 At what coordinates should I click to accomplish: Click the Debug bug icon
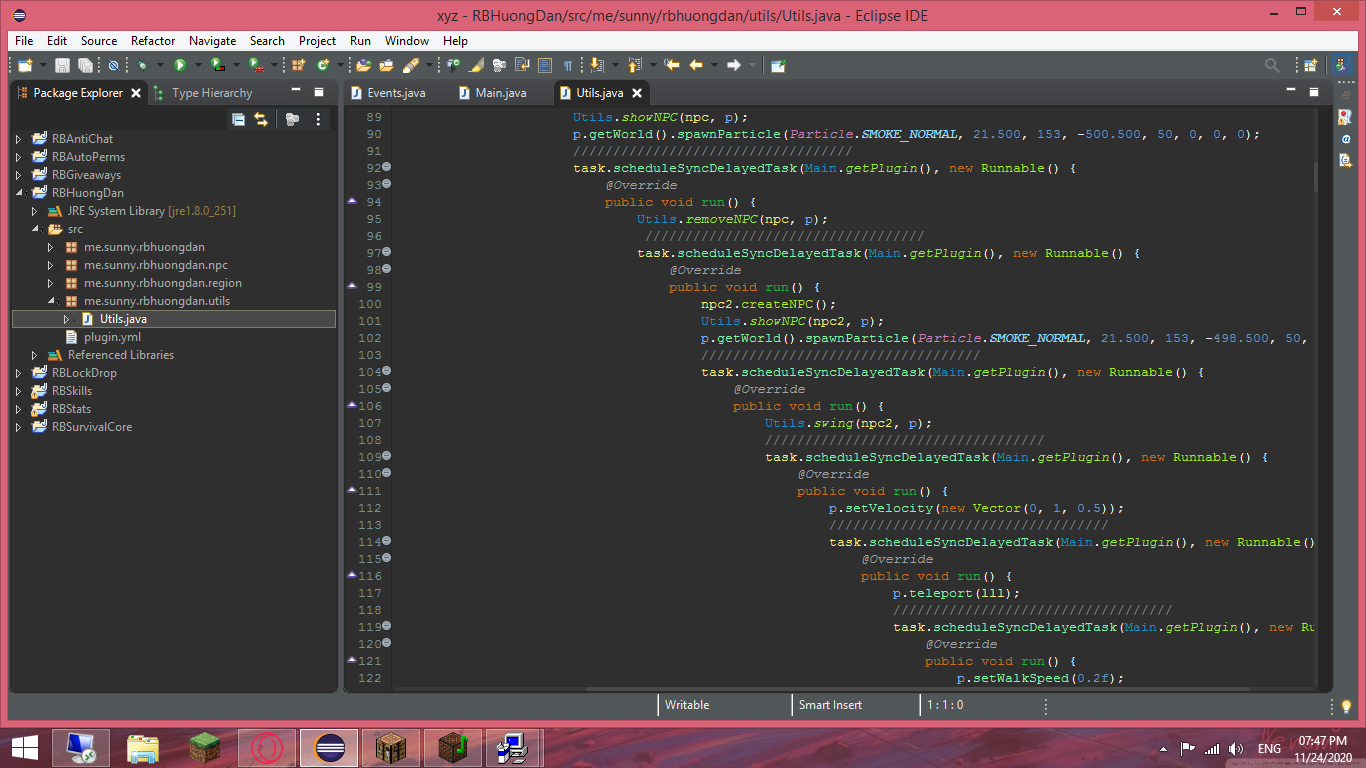[x=142, y=65]
